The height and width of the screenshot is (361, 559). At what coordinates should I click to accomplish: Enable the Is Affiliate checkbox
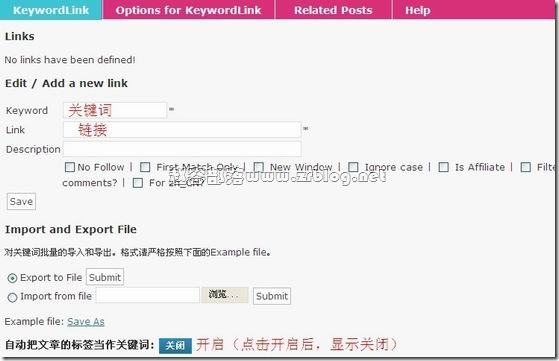[443, 167]
